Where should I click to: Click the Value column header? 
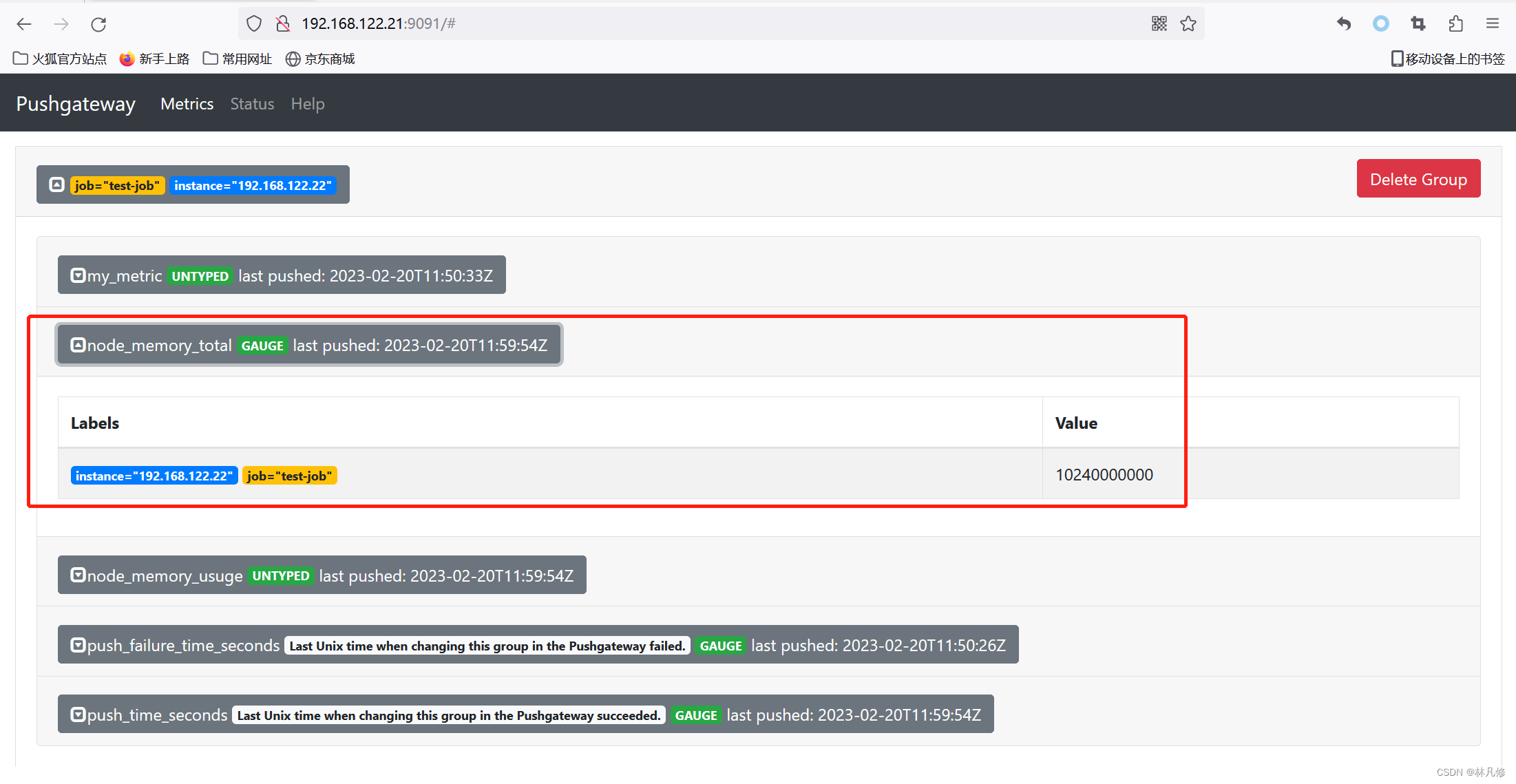click(1076, 423)
